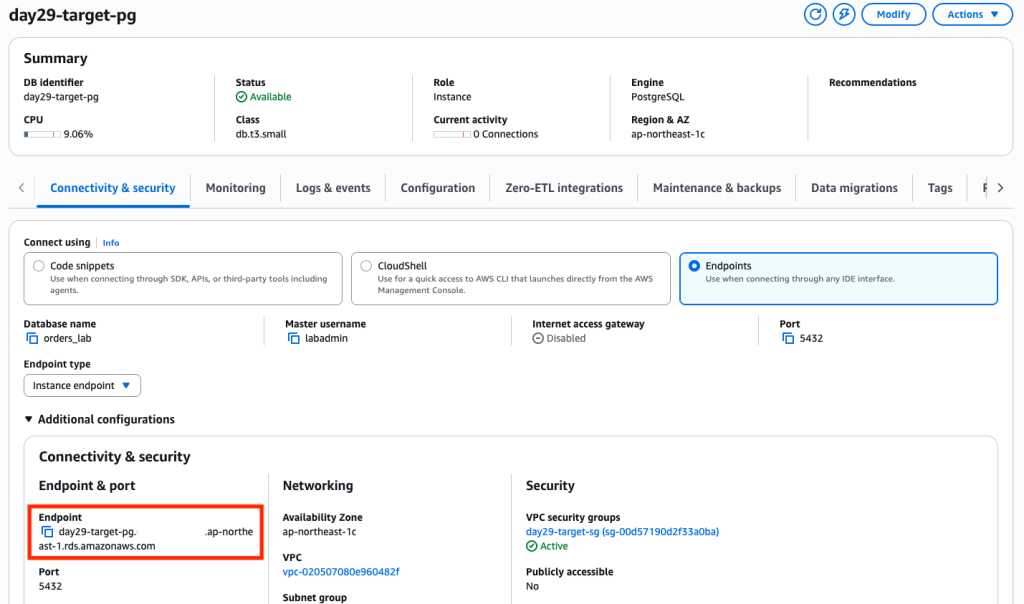Image resolution: width=1024 pixels, height=604 pixels.
Task: Select the Code snippets connection option
Action: coord(39,266)
